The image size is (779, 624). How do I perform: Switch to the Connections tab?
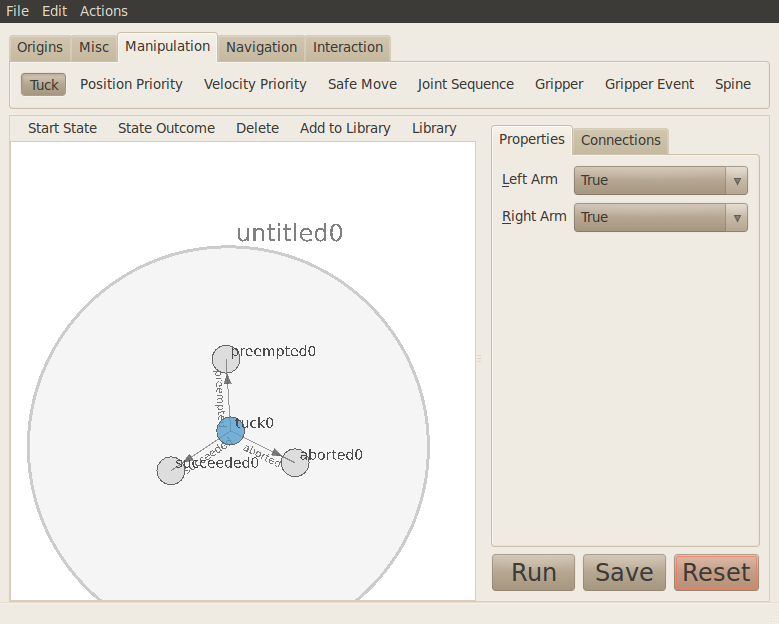pyautogui.click(x=620, y=140)
